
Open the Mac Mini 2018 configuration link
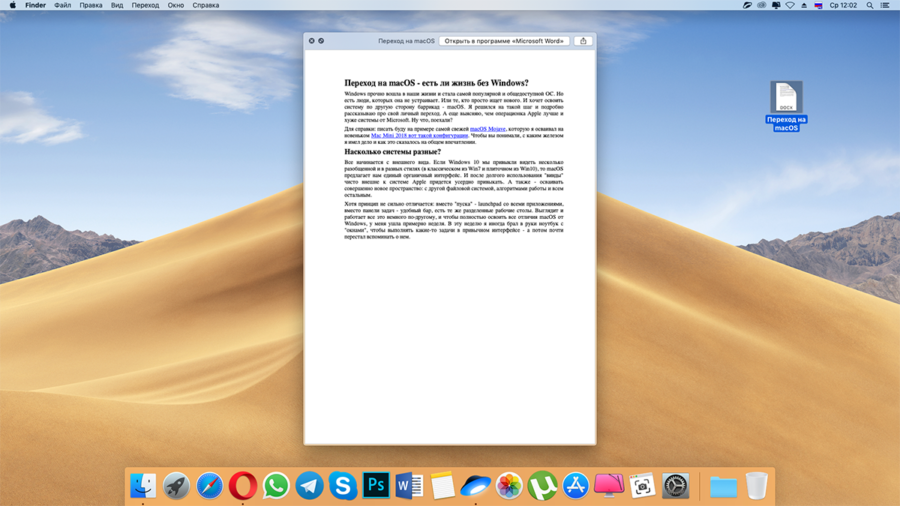(x=419, y=136)
